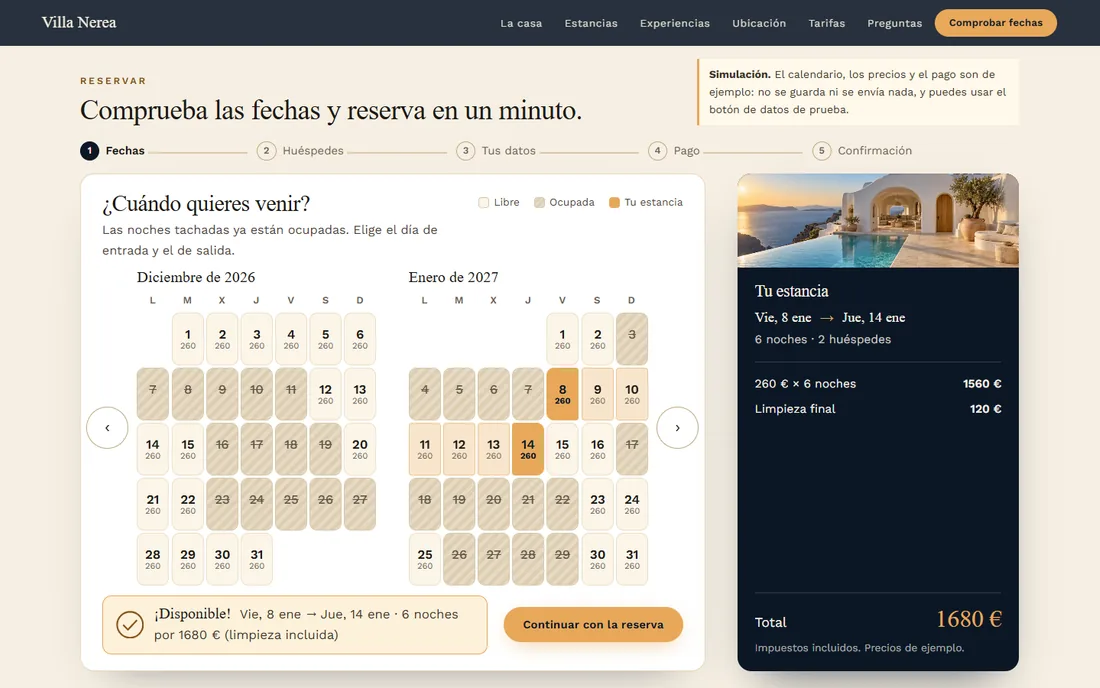
Task: Select January 1 in the calendar
Action: 563,339
